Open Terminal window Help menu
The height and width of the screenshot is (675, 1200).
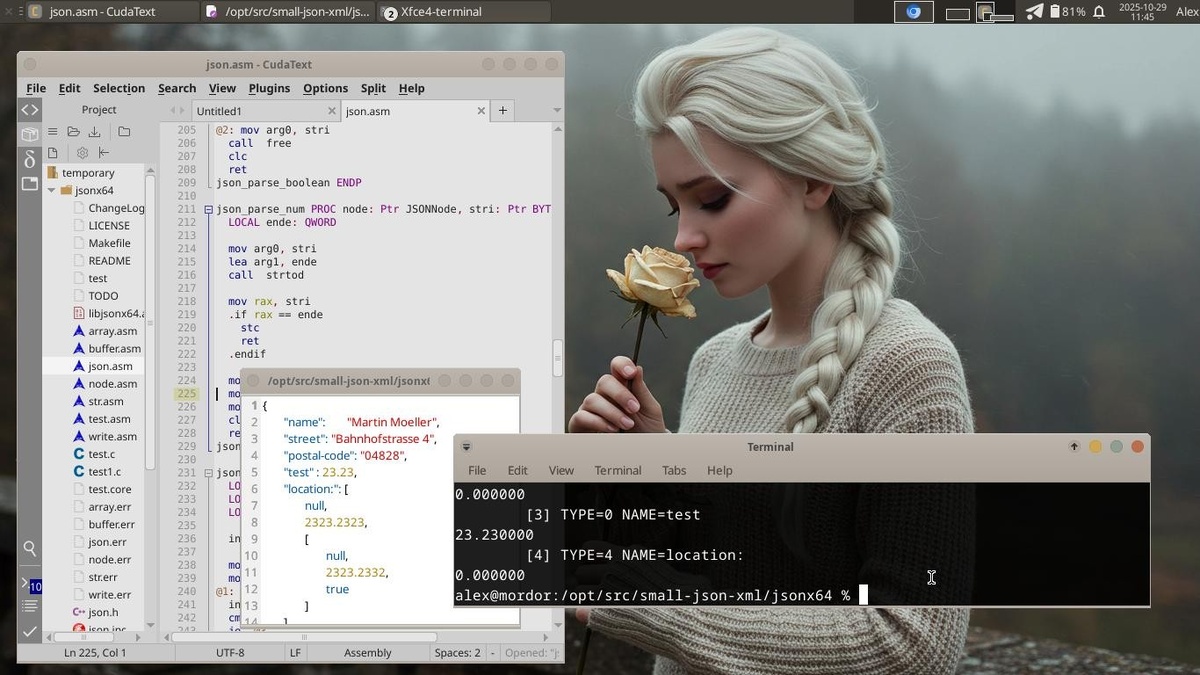pos(720,470)
